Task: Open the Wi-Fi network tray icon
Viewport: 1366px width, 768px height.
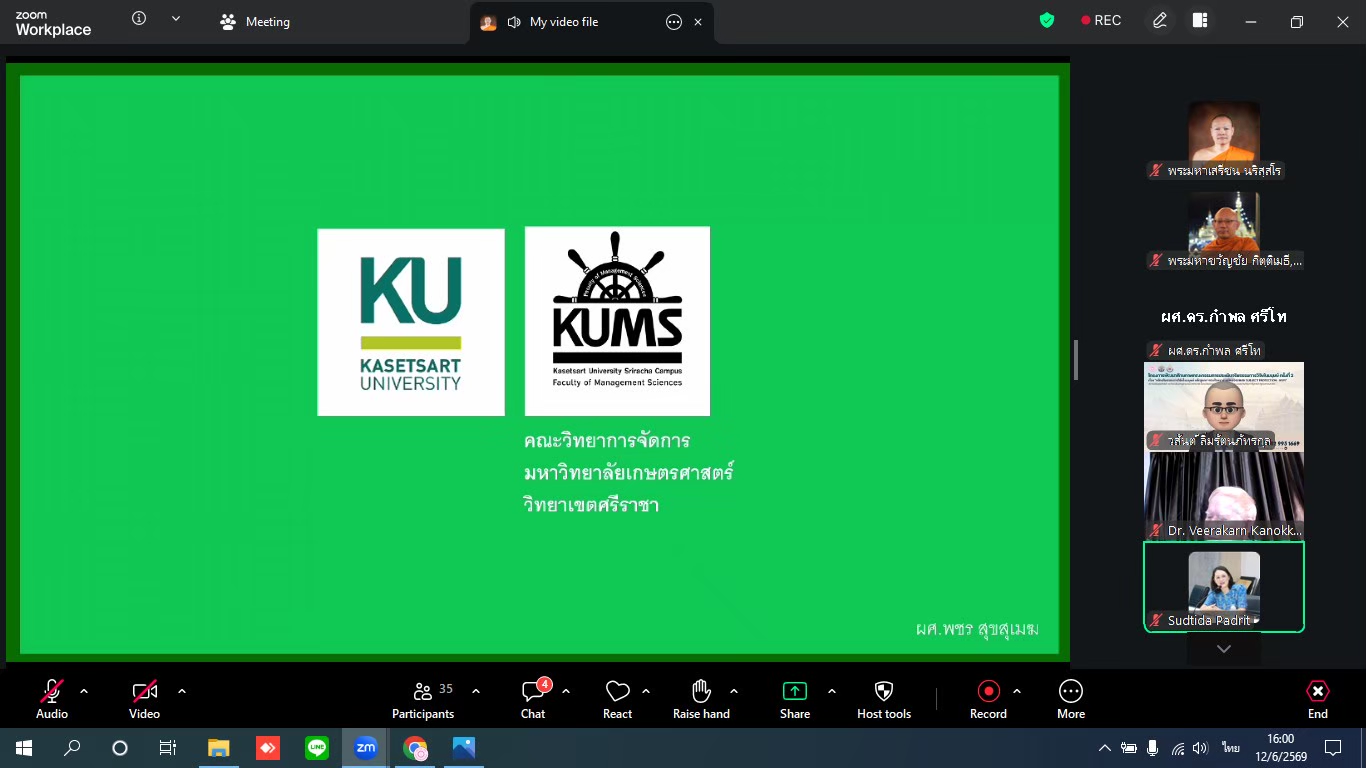Action: (1178, 748)
